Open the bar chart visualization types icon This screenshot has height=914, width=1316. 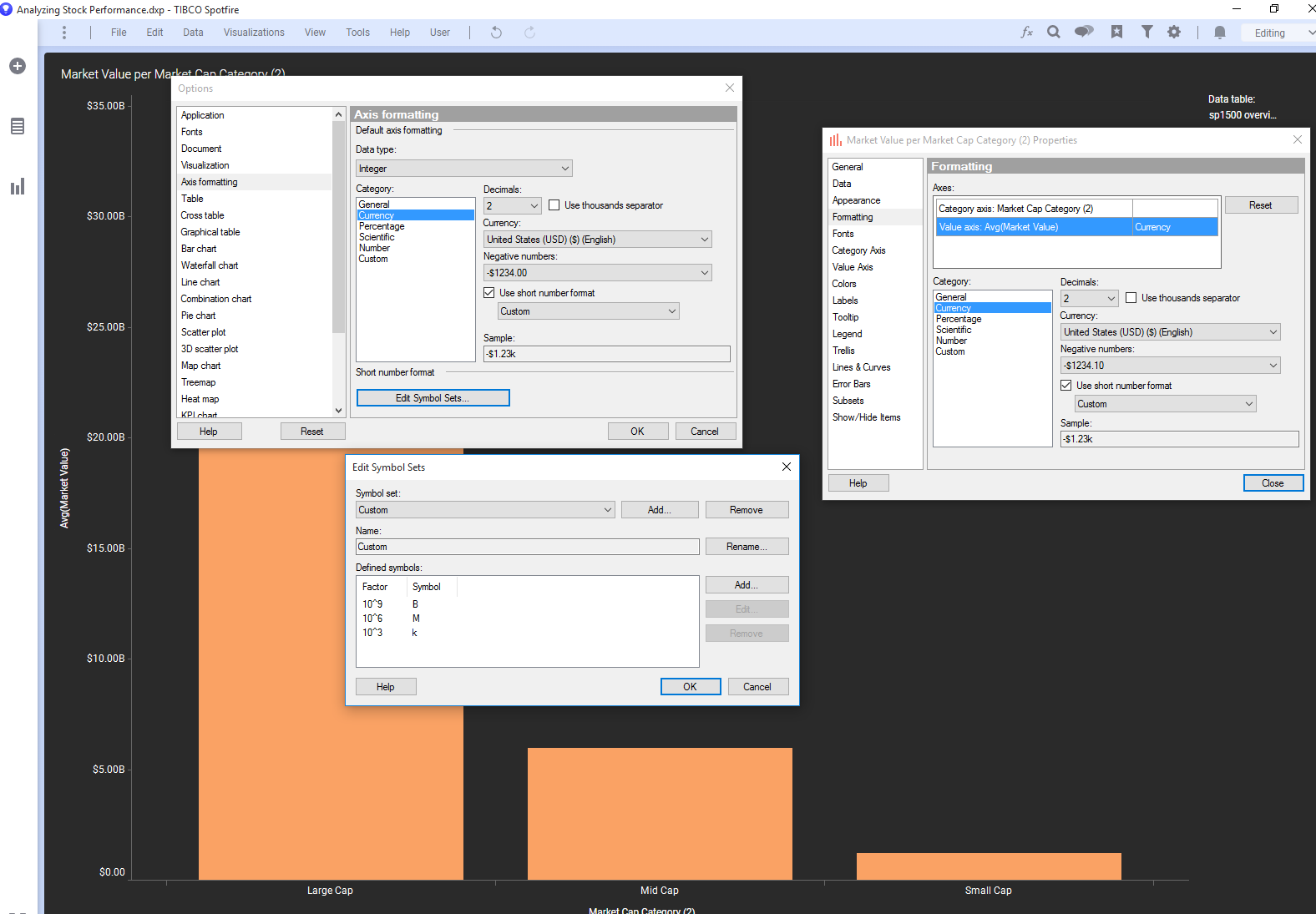[x=18, y=186]
